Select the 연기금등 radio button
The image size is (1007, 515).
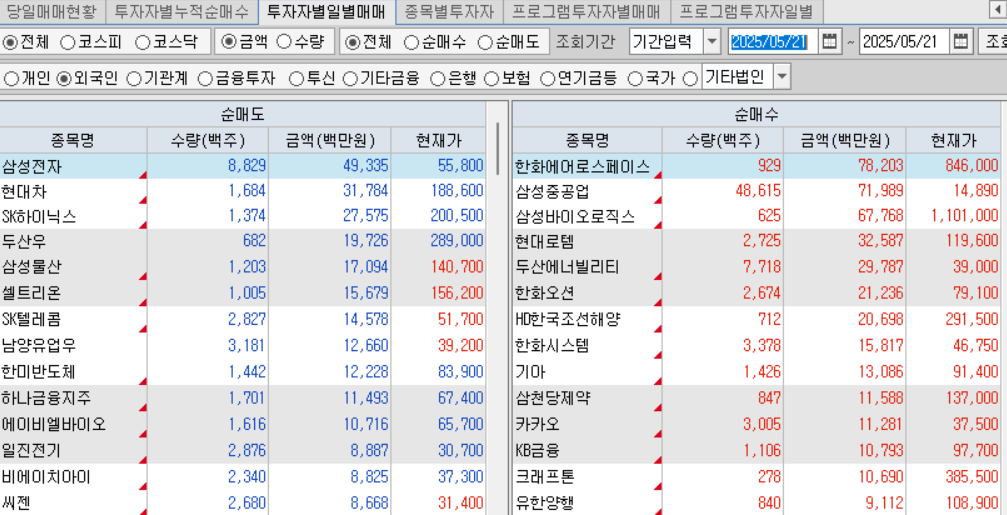click(x=547, y=78)
